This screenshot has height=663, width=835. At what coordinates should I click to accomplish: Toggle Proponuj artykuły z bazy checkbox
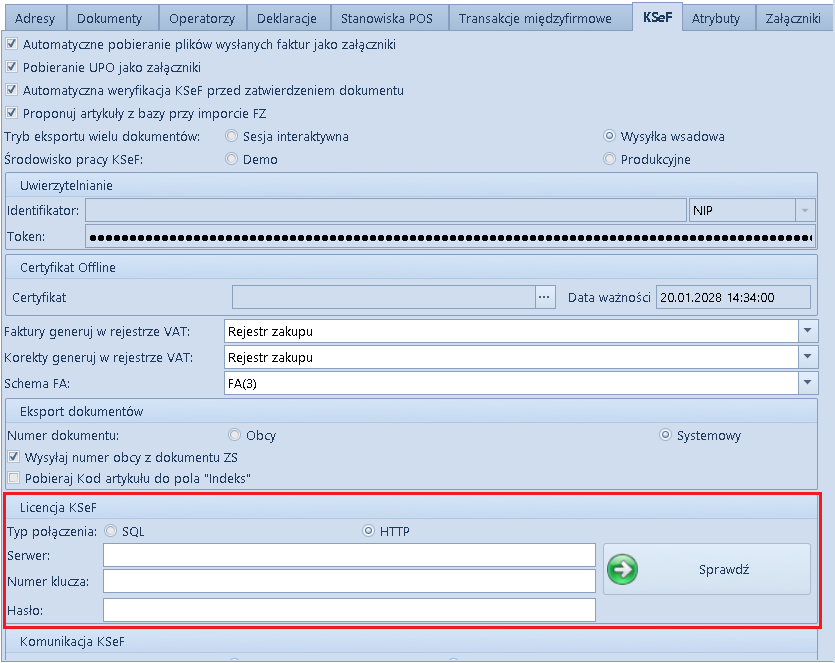tap(12, 113)
